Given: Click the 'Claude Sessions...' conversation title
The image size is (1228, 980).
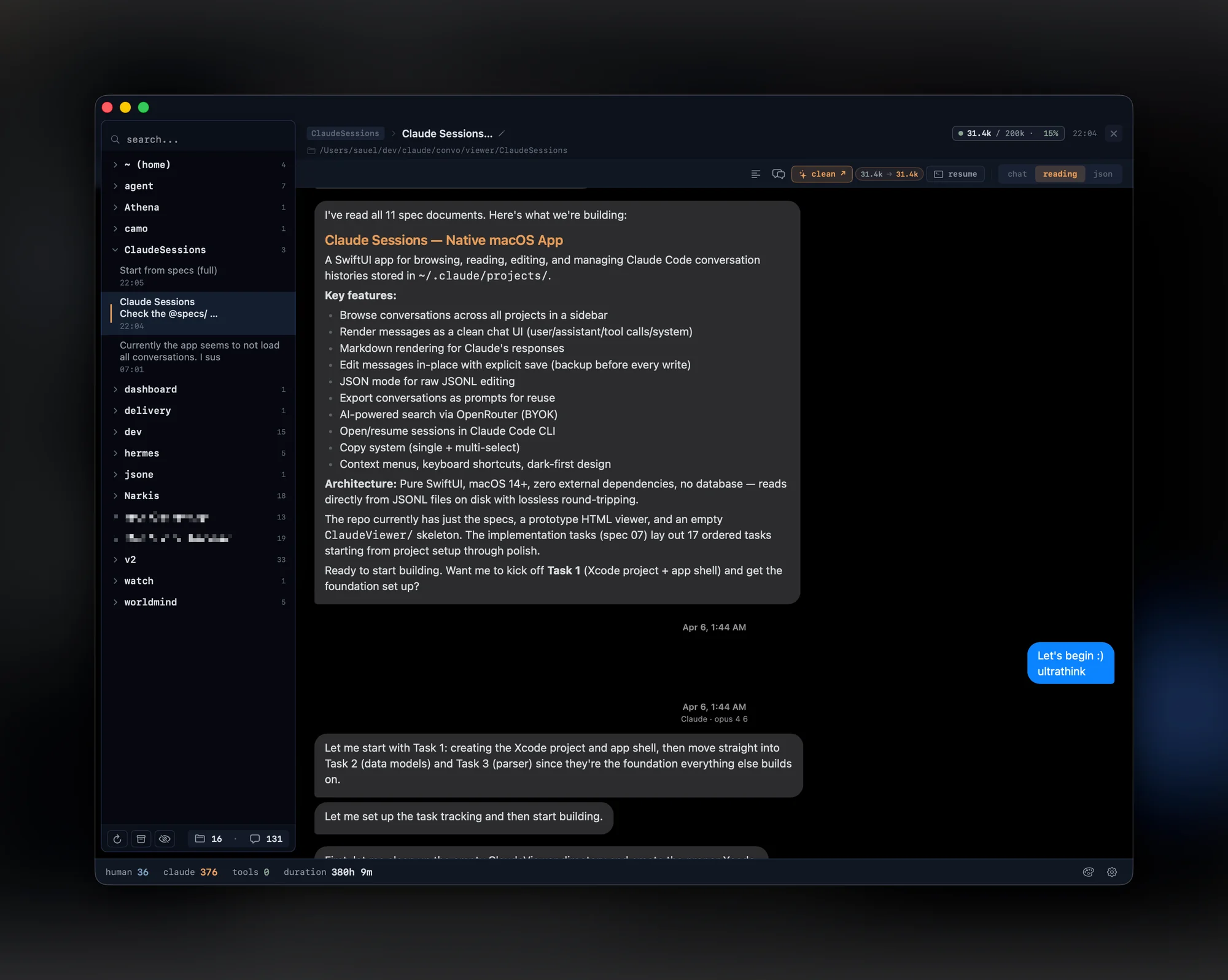Looking at the screenshot, I should [447, 134].
